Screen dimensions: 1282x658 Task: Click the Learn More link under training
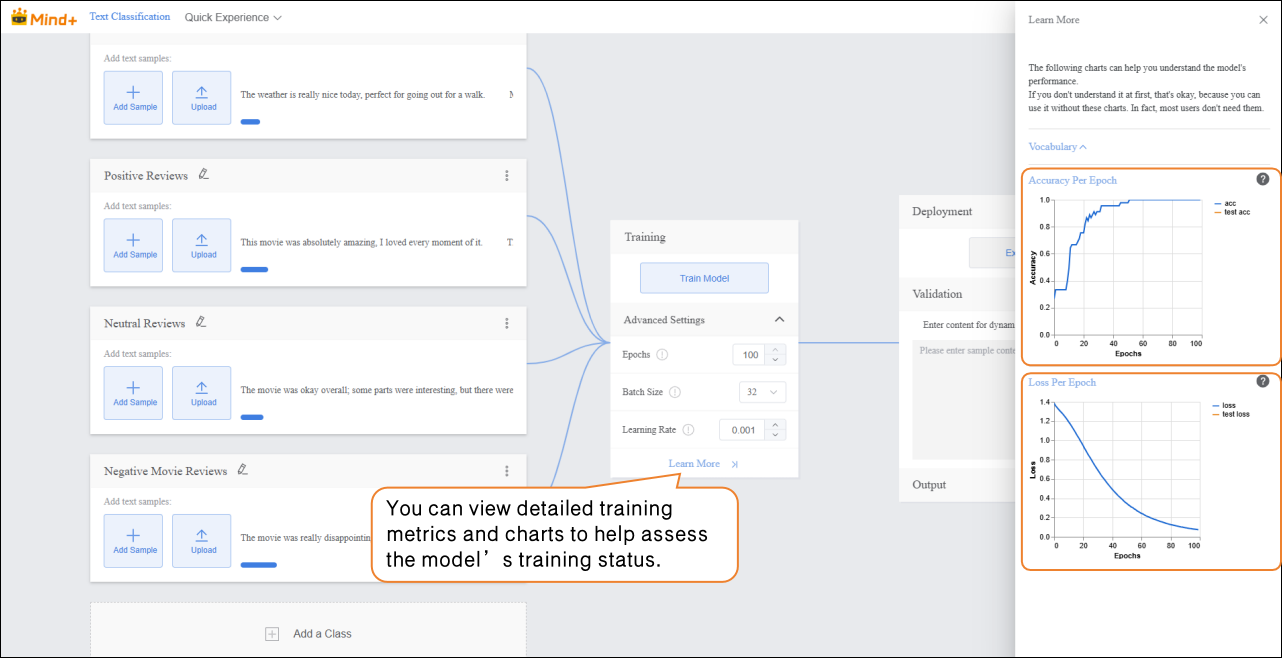click(x=695, y=464)
